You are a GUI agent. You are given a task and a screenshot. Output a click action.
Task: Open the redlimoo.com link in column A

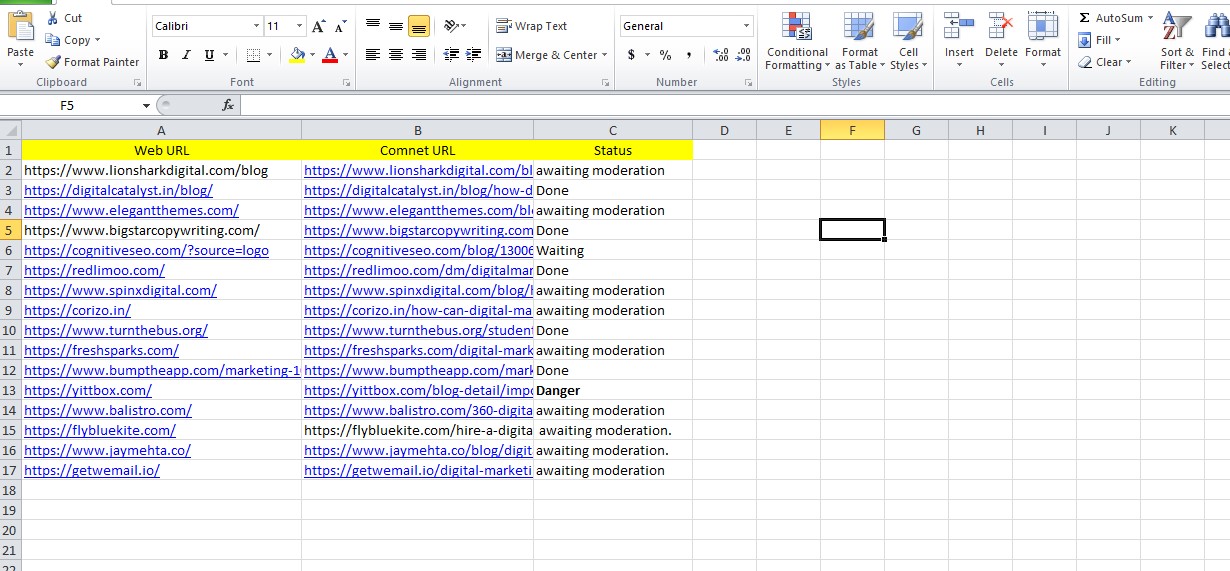click(x=94, y=270)
